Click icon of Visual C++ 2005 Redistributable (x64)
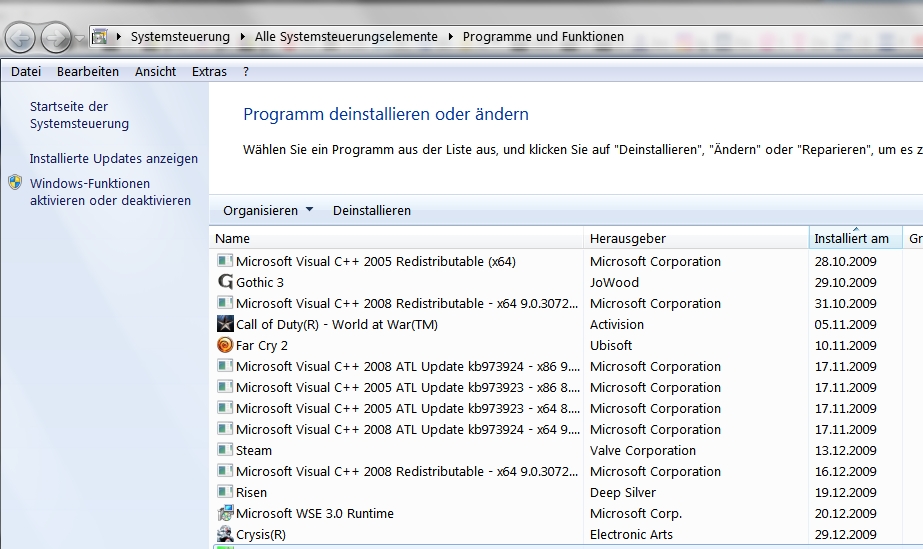The height and width of the screenshot is (549, 923). pos(225,261)
